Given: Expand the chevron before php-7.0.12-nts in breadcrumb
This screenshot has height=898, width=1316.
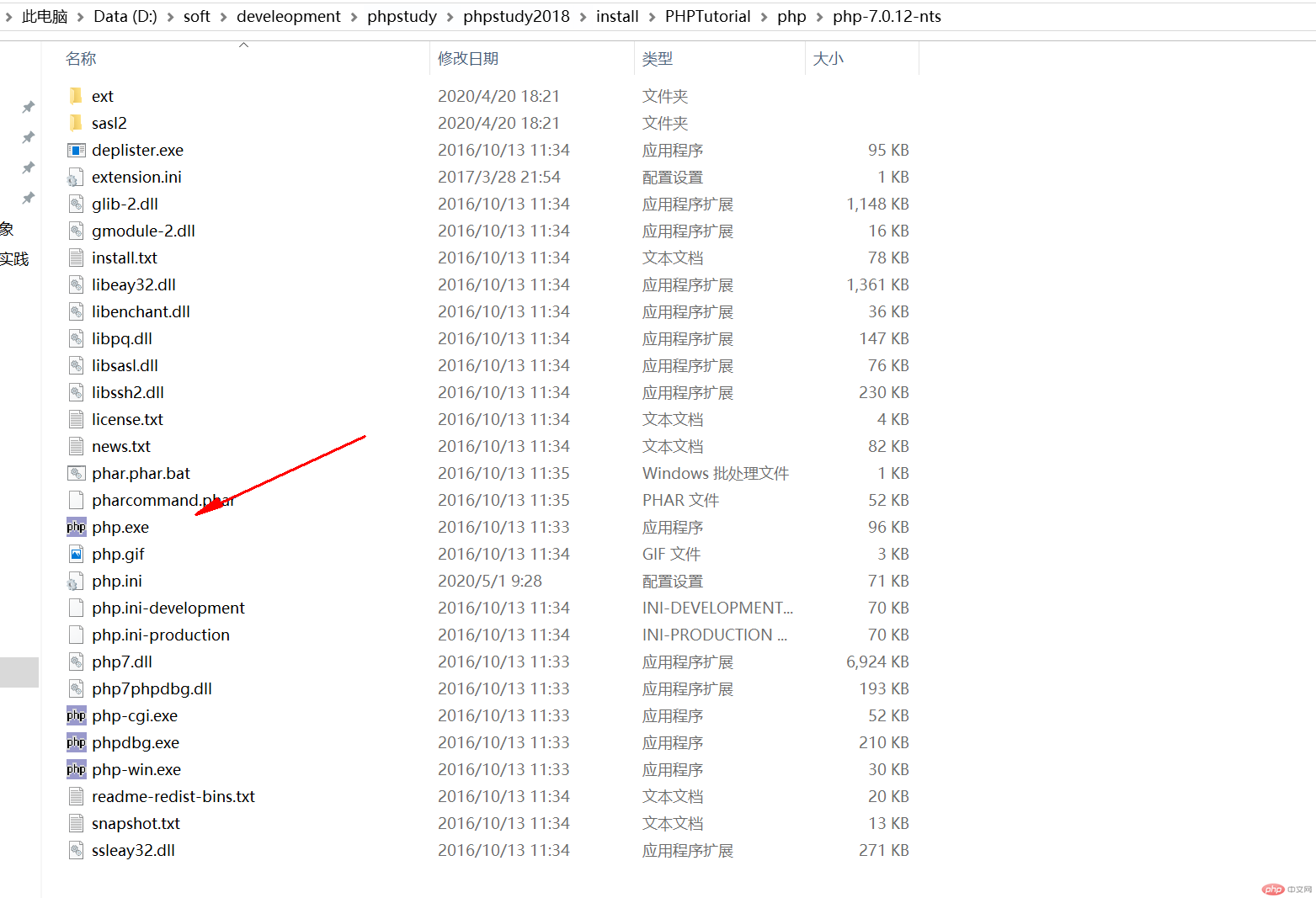Looking at the screenshot, I should tap(820, 17).
